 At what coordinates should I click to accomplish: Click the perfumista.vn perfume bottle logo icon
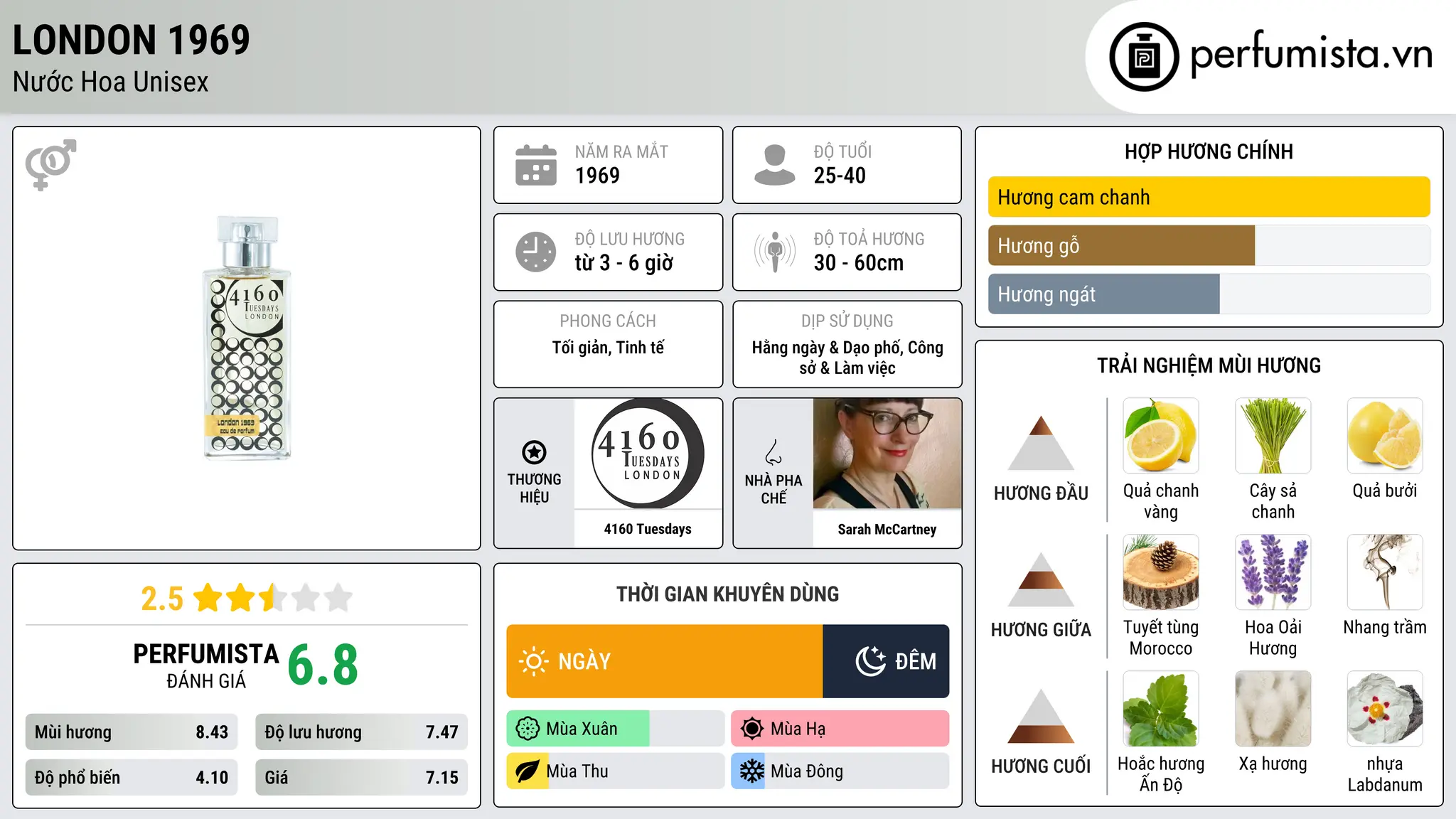tap(1144, 57)
